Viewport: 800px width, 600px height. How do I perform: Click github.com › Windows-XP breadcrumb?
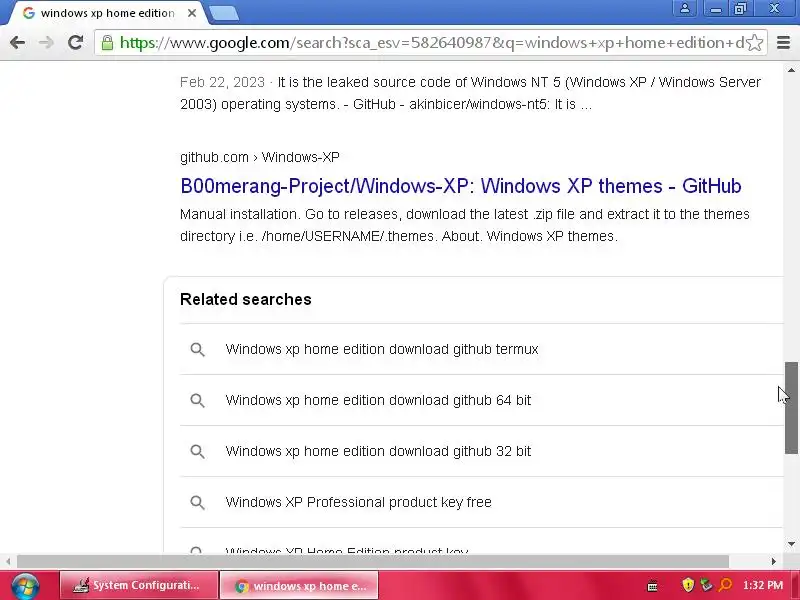260,157
